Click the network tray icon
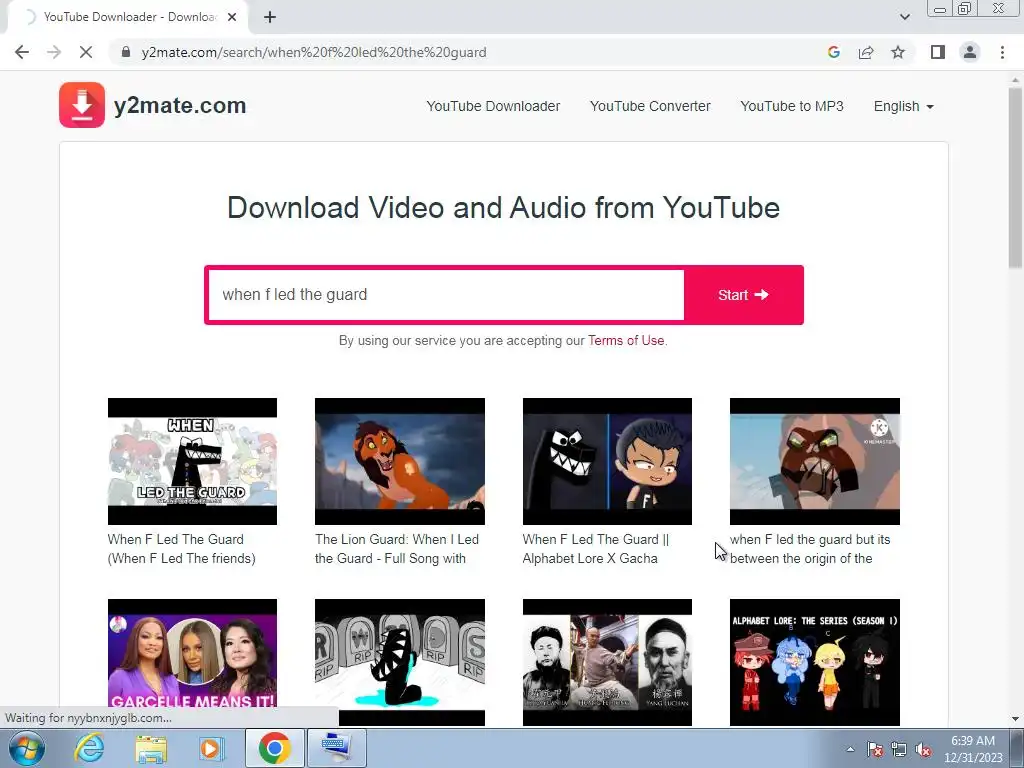Image resolution: width=1024 pixels, height=768 pixels. (899, 749)
